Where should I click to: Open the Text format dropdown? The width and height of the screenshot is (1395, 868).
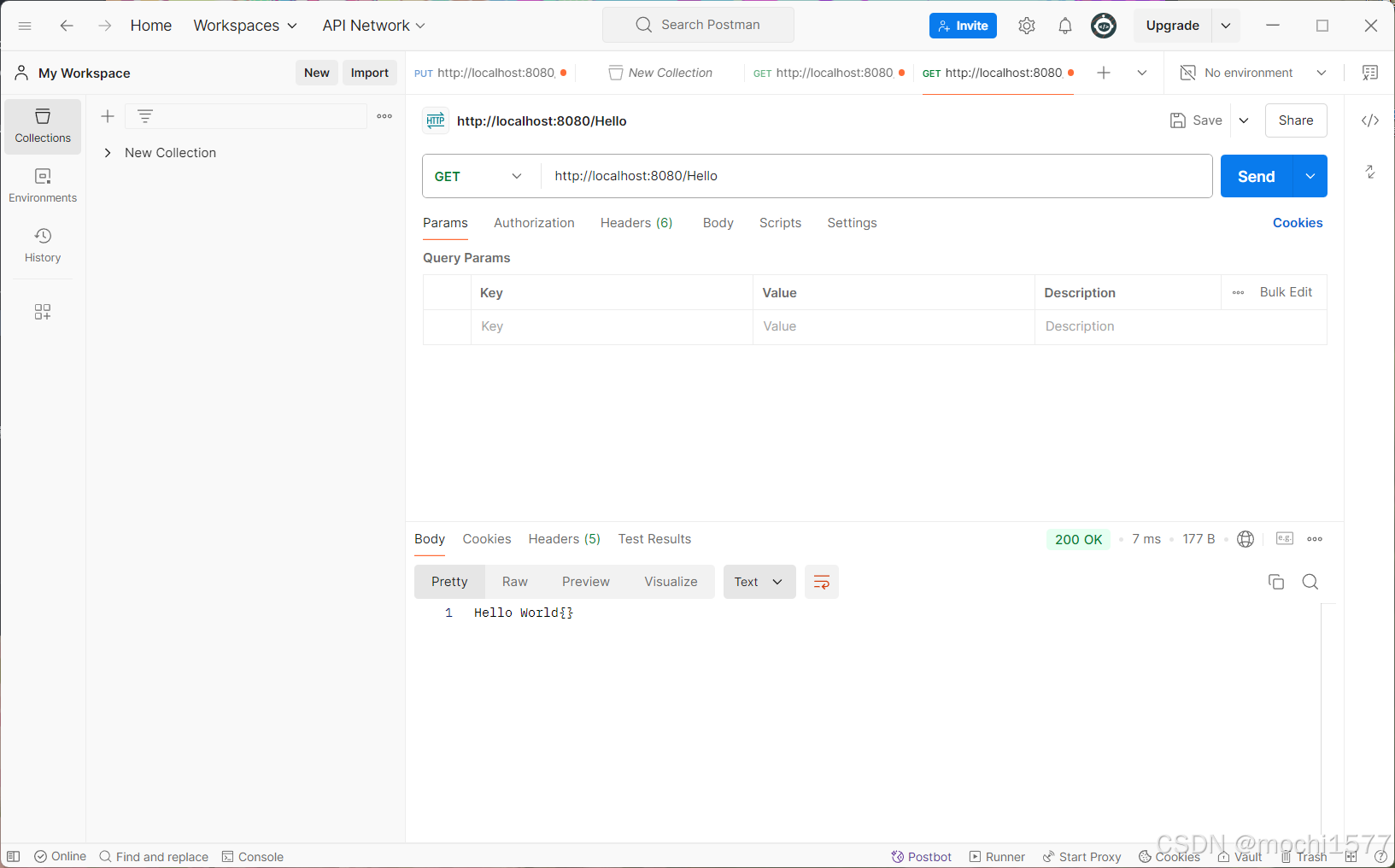759,582
